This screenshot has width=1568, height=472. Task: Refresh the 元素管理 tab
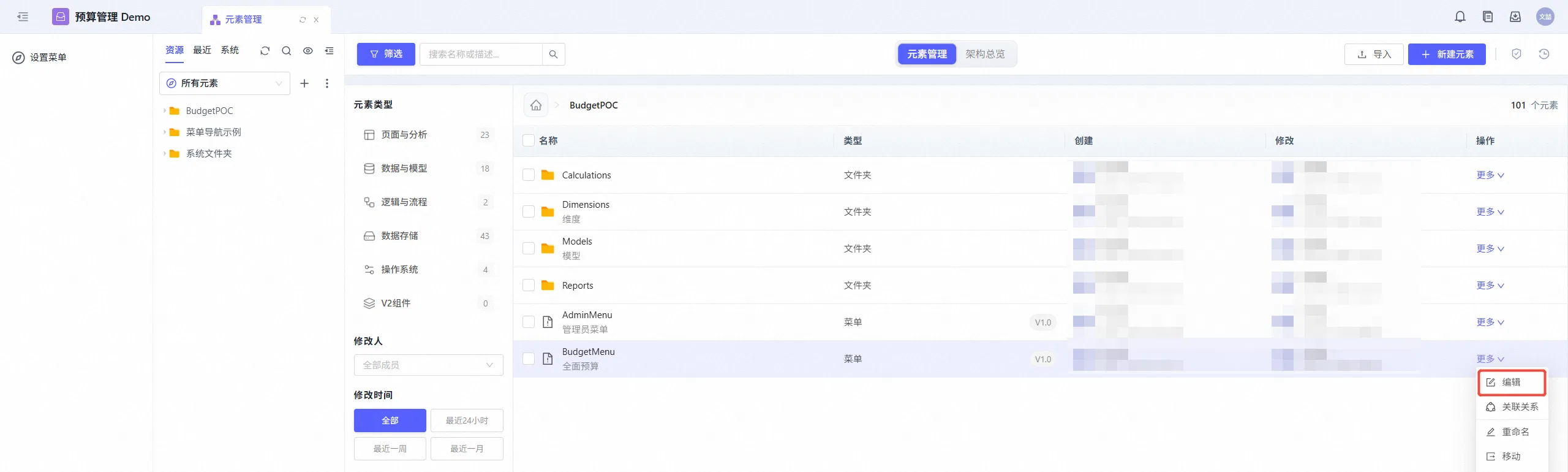303,20
